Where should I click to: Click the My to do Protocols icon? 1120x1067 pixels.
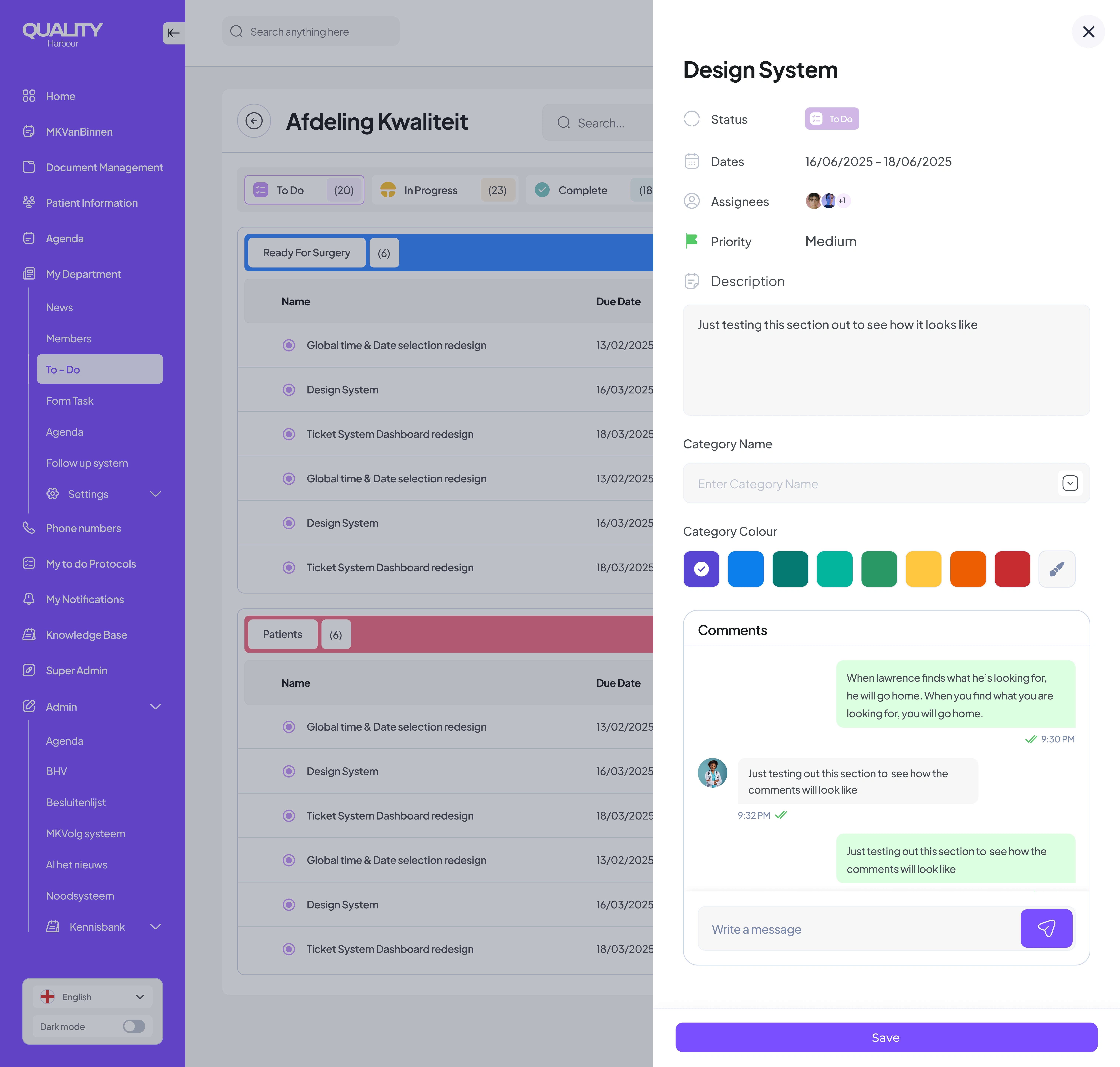pyautogui.click(x=29, y=563)
